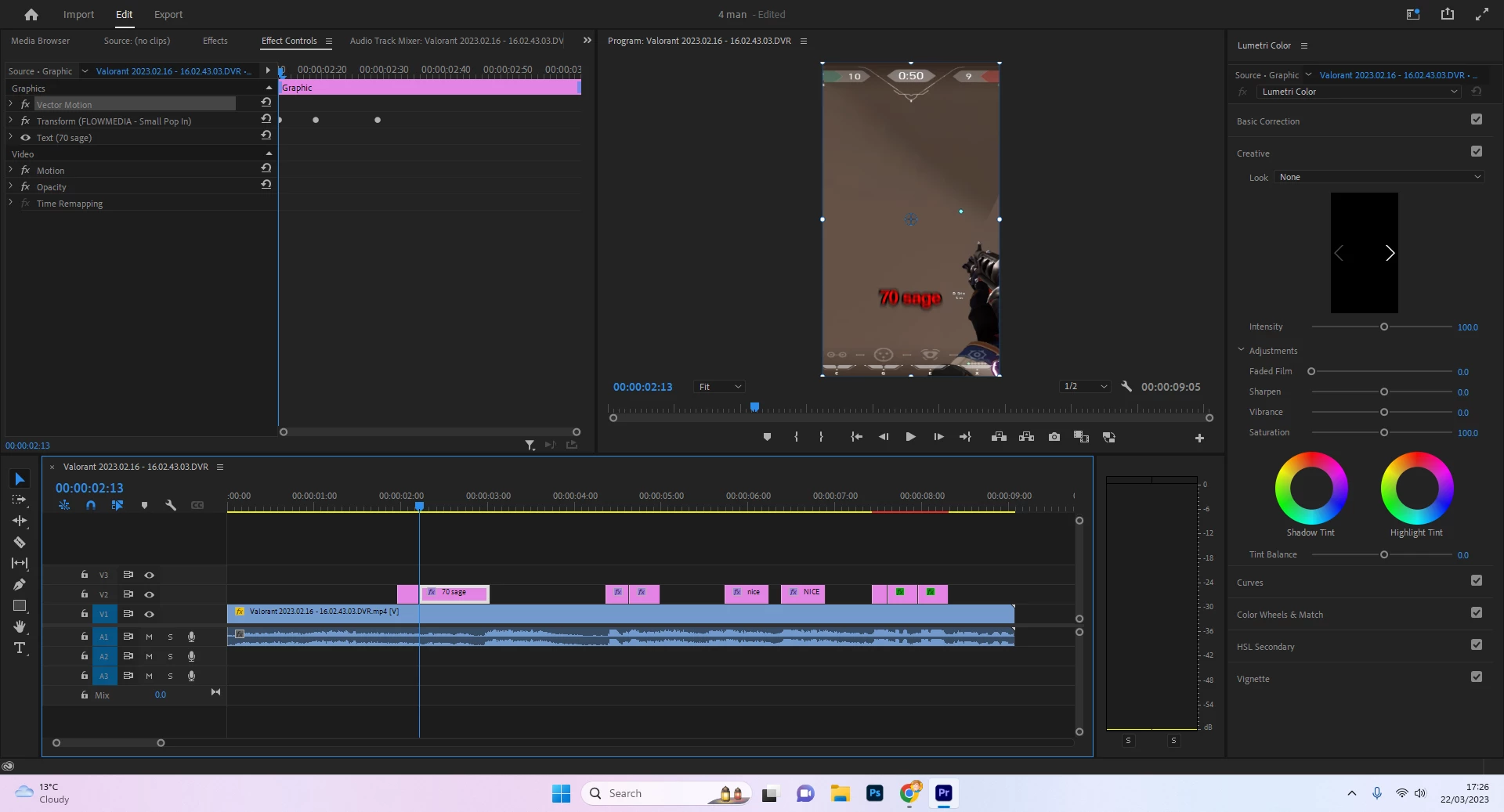Image resolution: width=1504 pixels, height=812 pixels.
Task: Open playback resolution 1/2 dropdown
Action: click(1085, 387)
